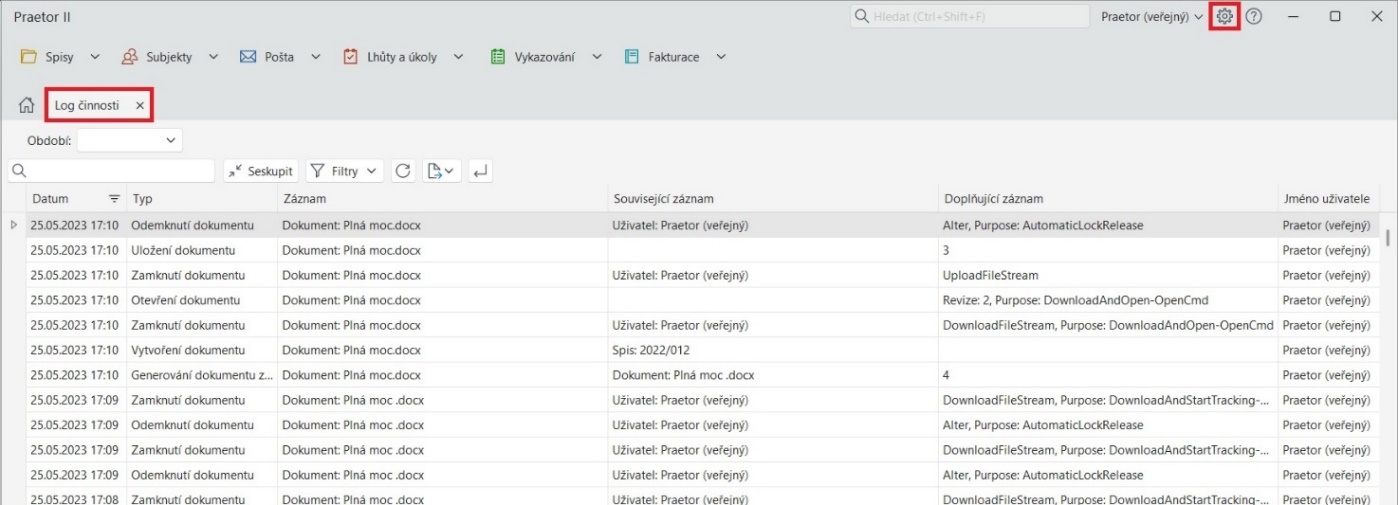Close the Log činnosti tab
The image size is (1398, 505).
point(140,106)
